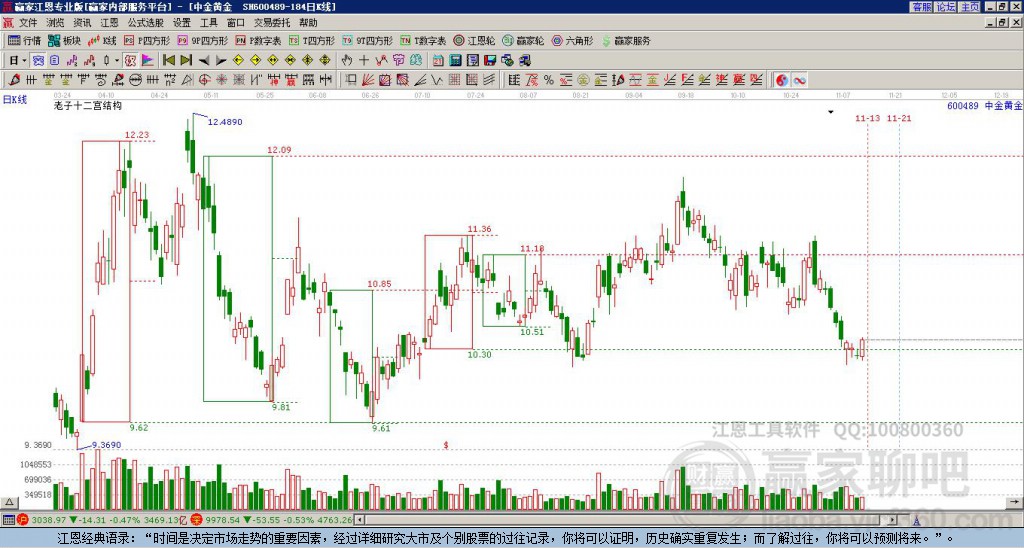Click the gold 金 circle ratio tool

[x=583, y=80]
